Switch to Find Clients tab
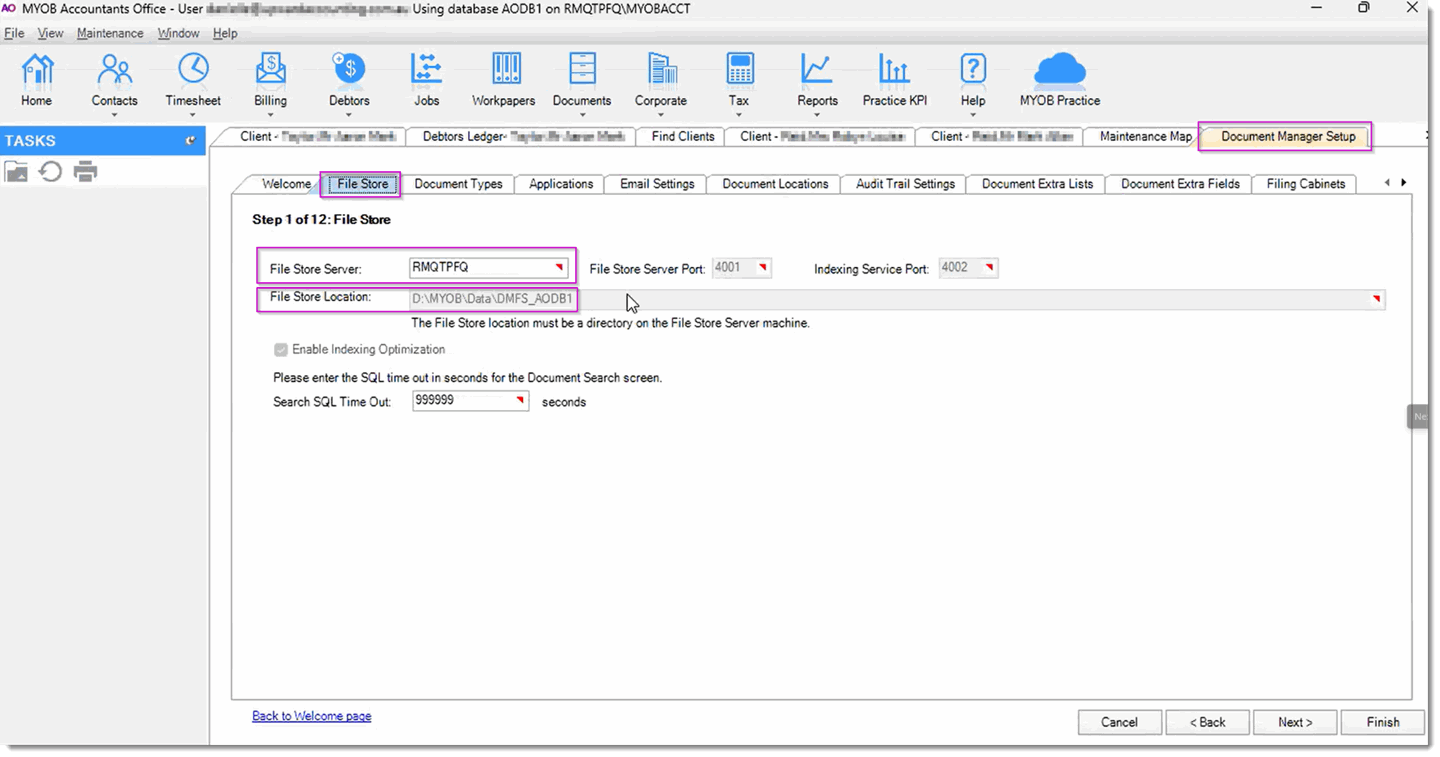This screenshot has height=757, width=1440. point(683,136)
